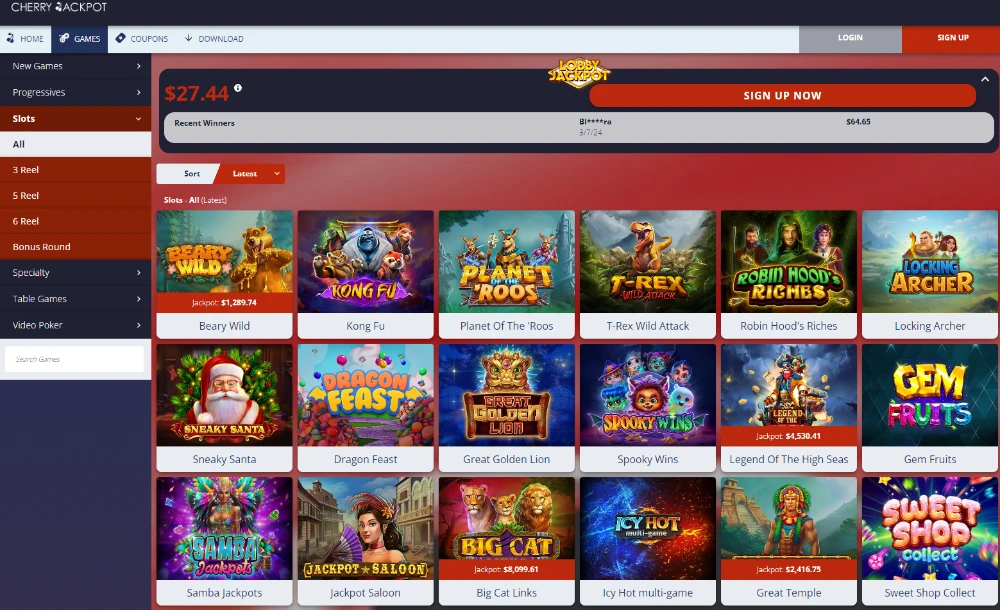
Task: Click the Login button
Action: pos(850,38)
